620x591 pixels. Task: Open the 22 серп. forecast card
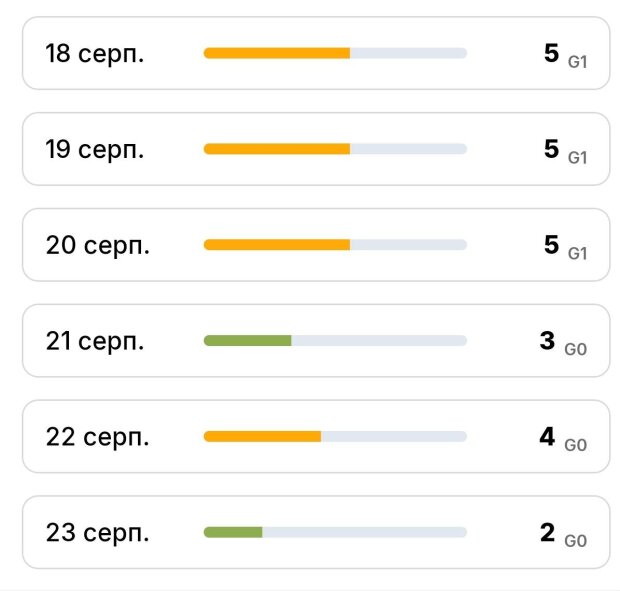[x=316, y=436]
